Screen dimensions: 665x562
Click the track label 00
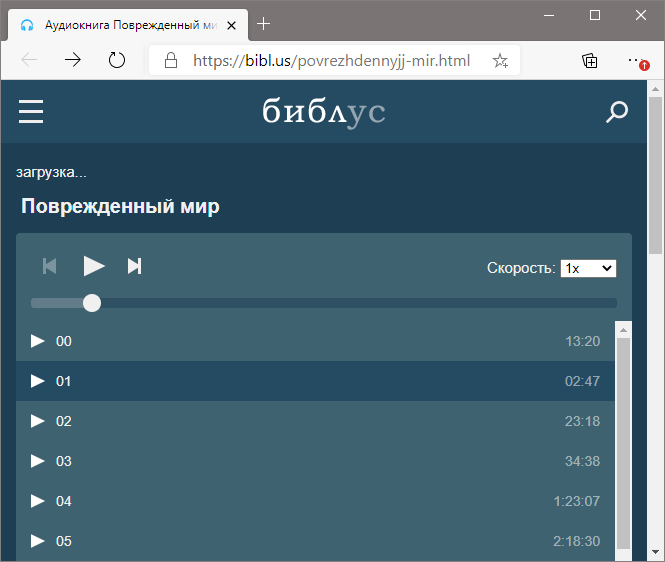[64, 341]
